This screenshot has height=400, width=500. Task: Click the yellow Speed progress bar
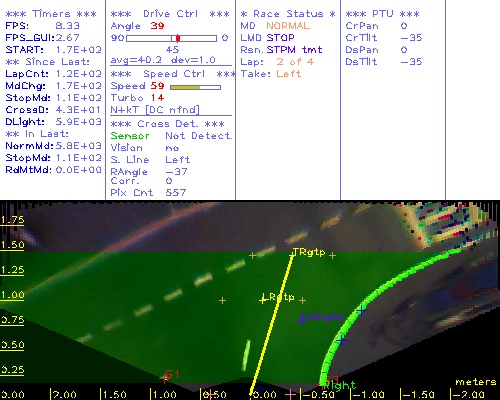(195, 87)
